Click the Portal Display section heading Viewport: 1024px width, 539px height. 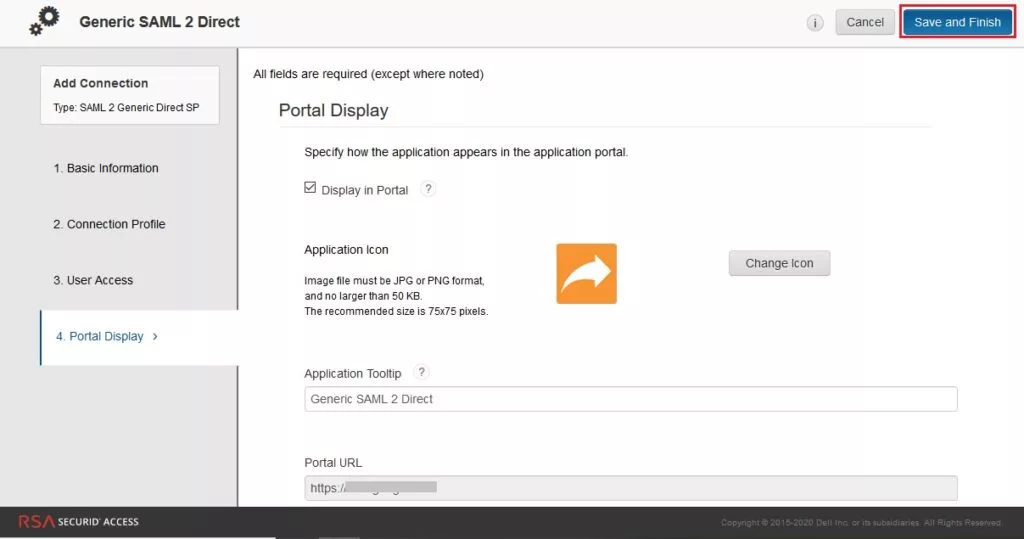click(x=333, y=110)
